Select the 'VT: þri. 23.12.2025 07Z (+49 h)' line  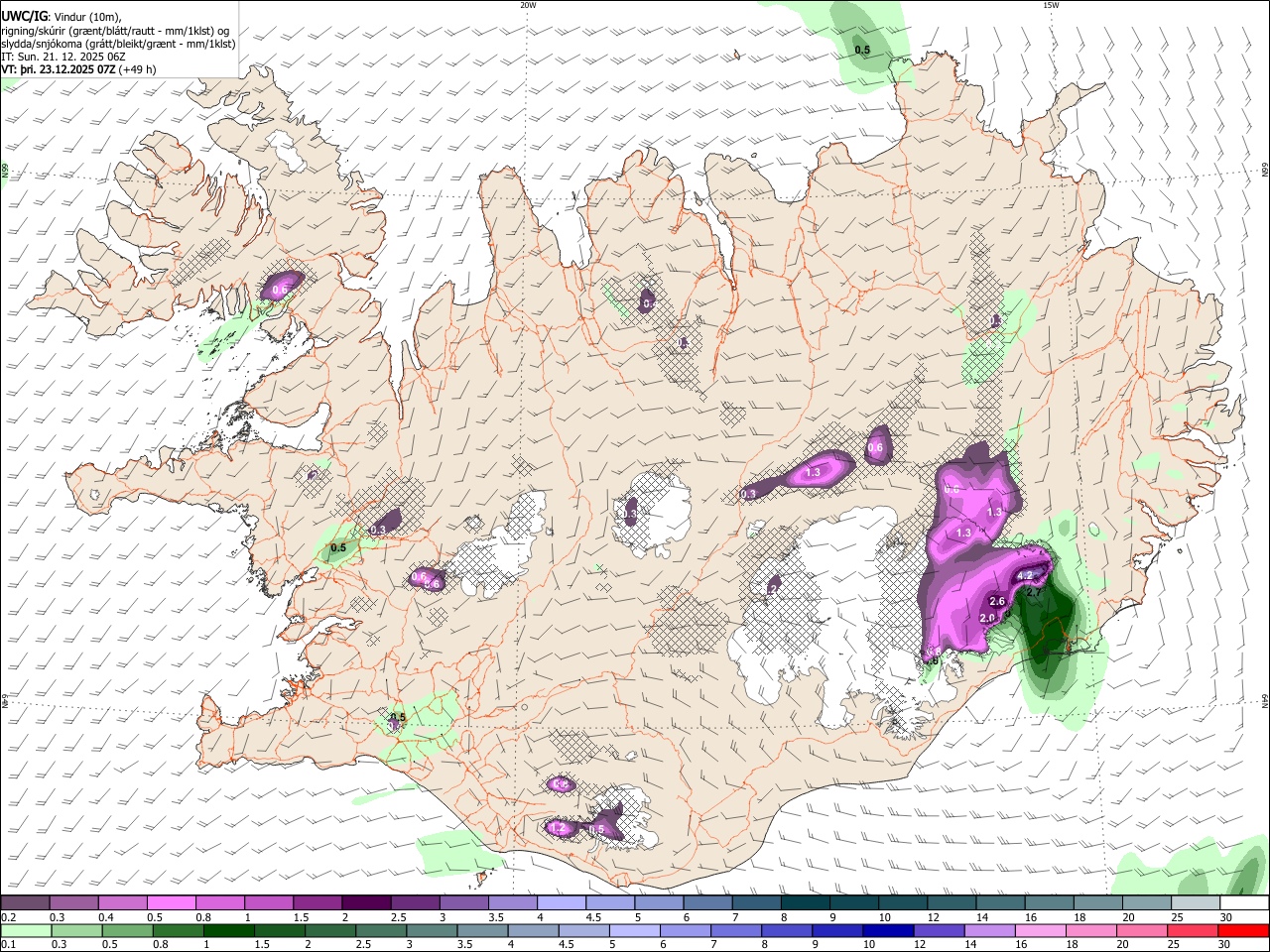(x=78, y=69)
